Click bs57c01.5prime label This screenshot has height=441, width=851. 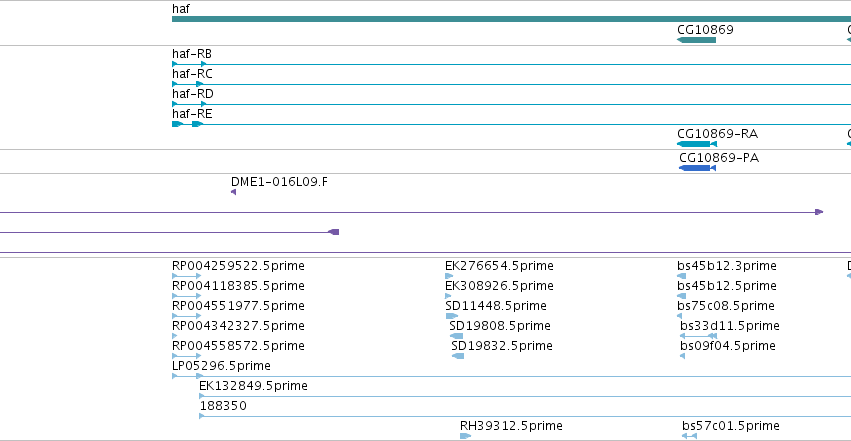(731, 426)
